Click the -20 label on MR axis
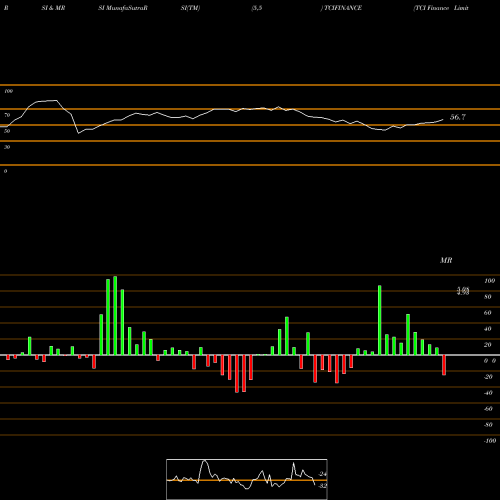Viewport: 500px width, 500px height. [488, 377]
